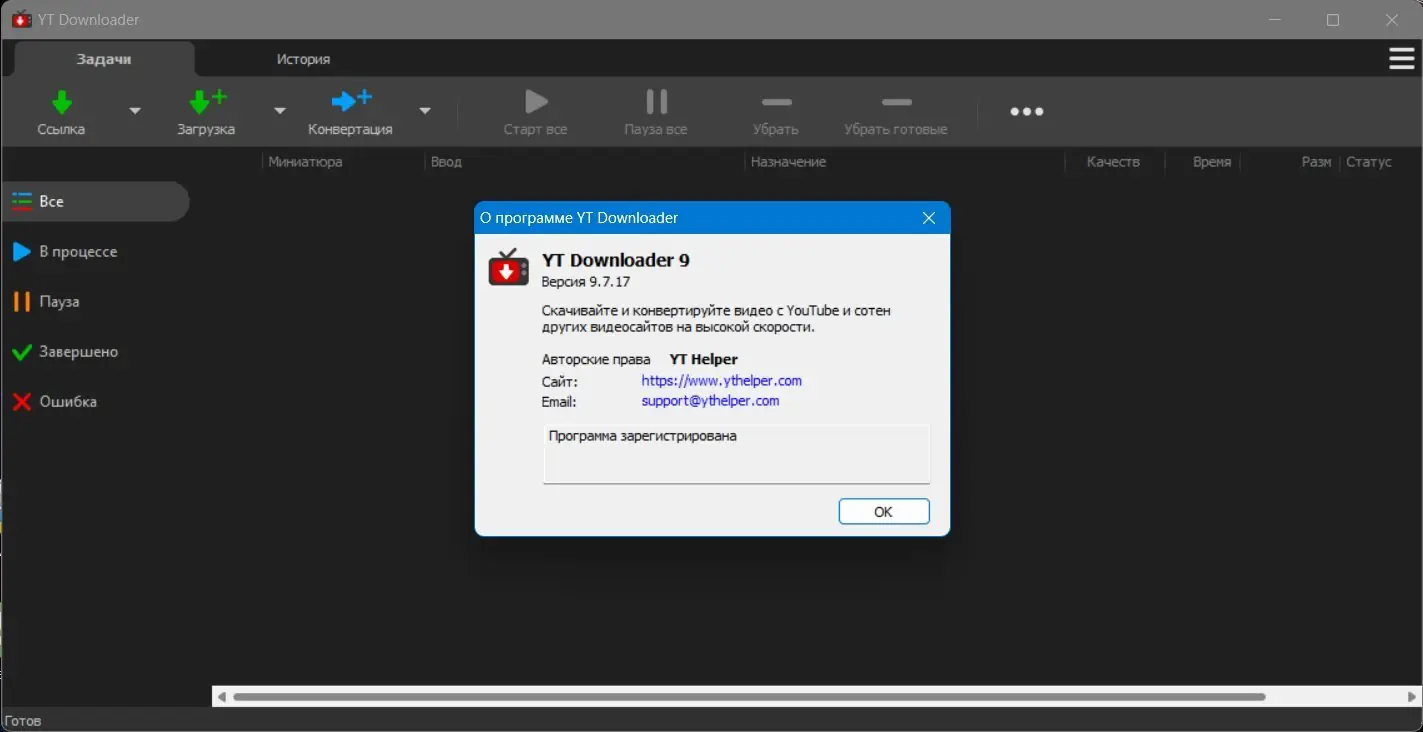
Task: Close the О программе dialog with X
Action: [x=929, y=218]
